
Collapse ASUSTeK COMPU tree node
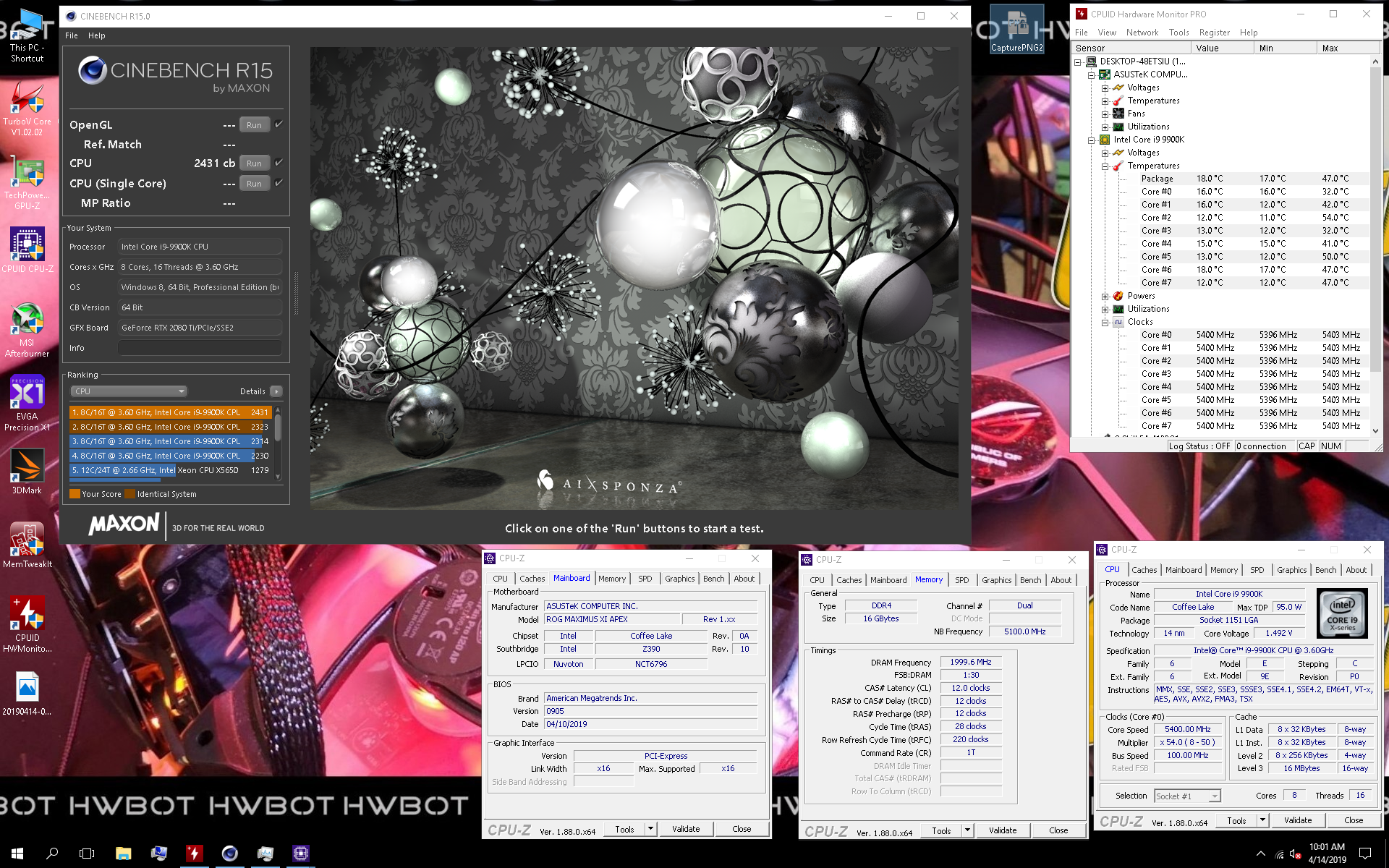1092,75
